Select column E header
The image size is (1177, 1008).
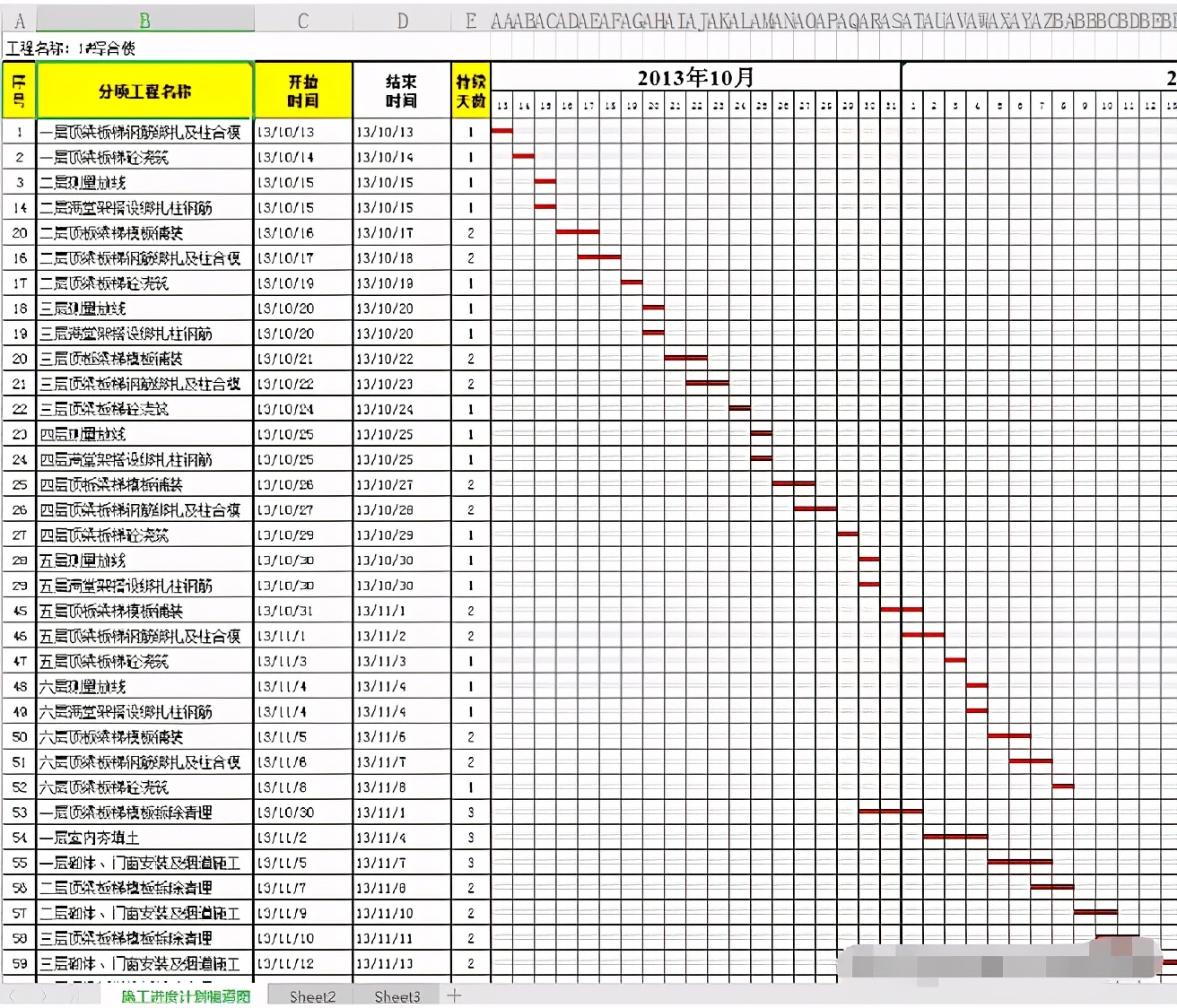tap(471, 21)
